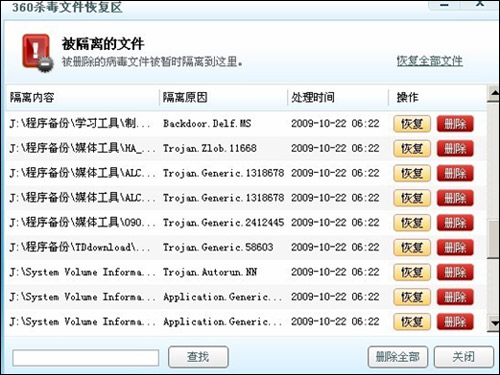Select the Trojan.Zlob.11668 reason cell
Image resolution: width=500 pixels, height=375 pixels.
210,148
